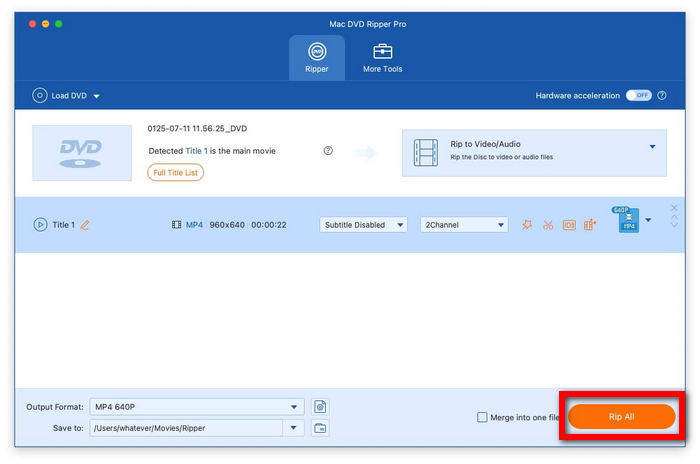Open the folder icon next to Save to
Image resolution: width=700 pixels, height=464 pixels.
pos(320,428)
